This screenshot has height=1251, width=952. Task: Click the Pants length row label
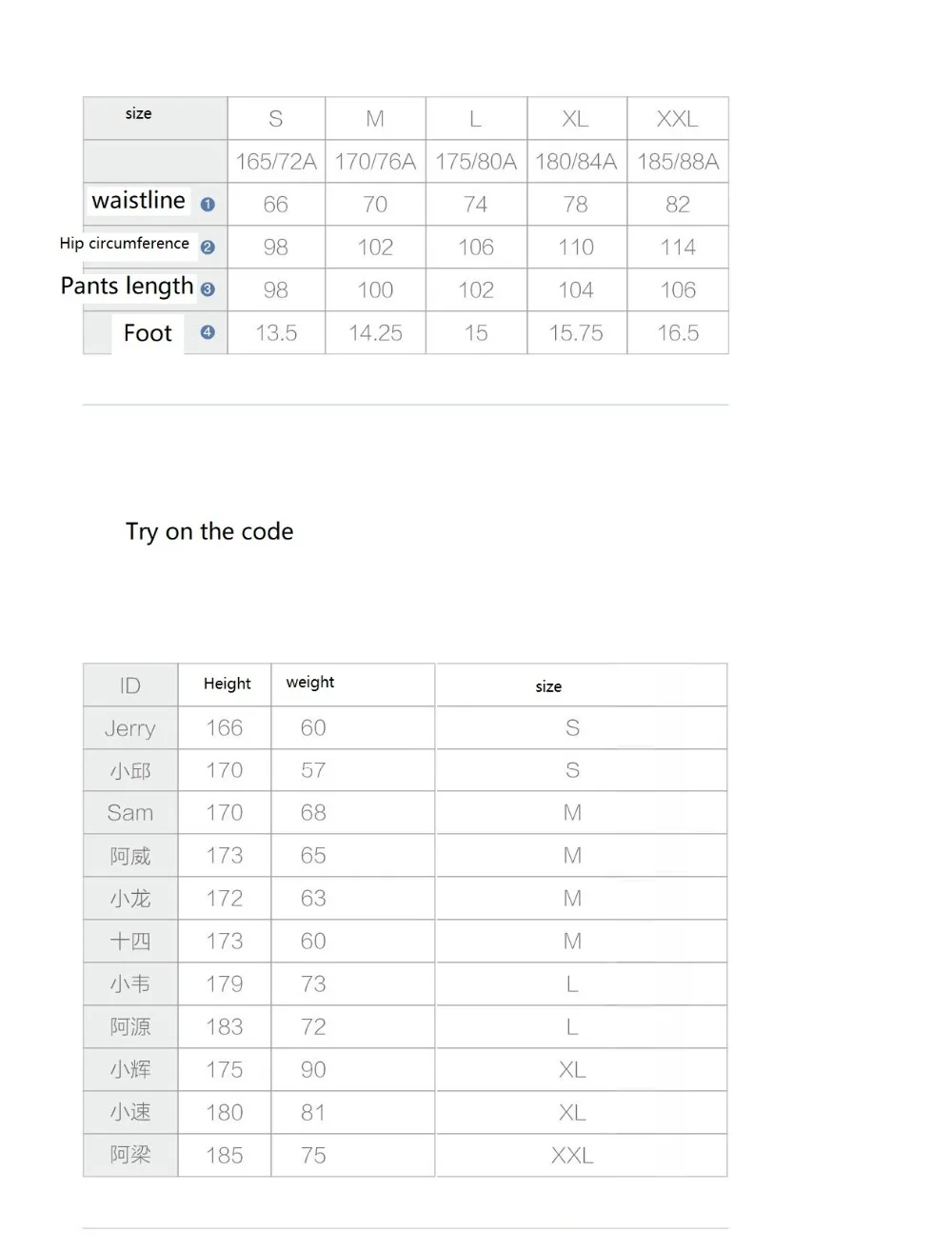127,286
